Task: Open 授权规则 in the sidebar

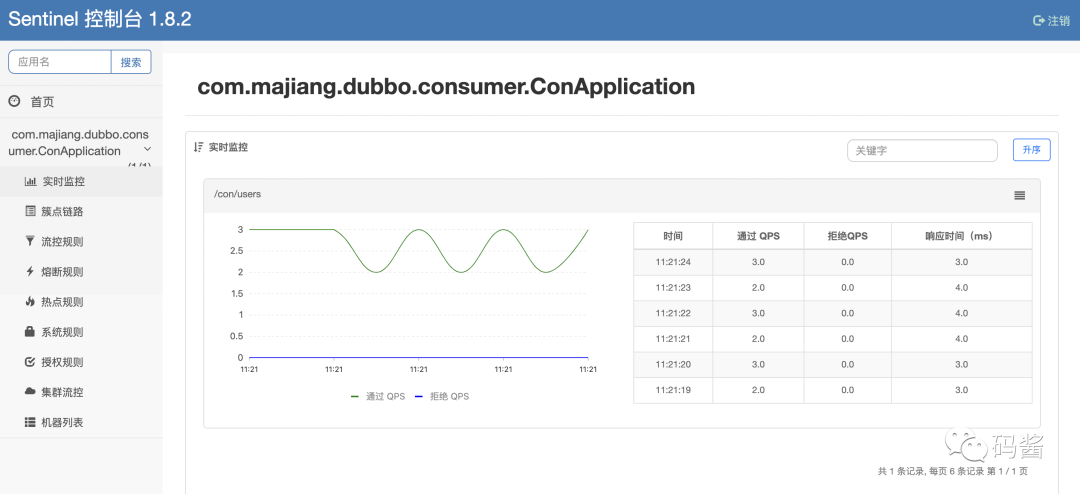Action: tap(81, 362)
